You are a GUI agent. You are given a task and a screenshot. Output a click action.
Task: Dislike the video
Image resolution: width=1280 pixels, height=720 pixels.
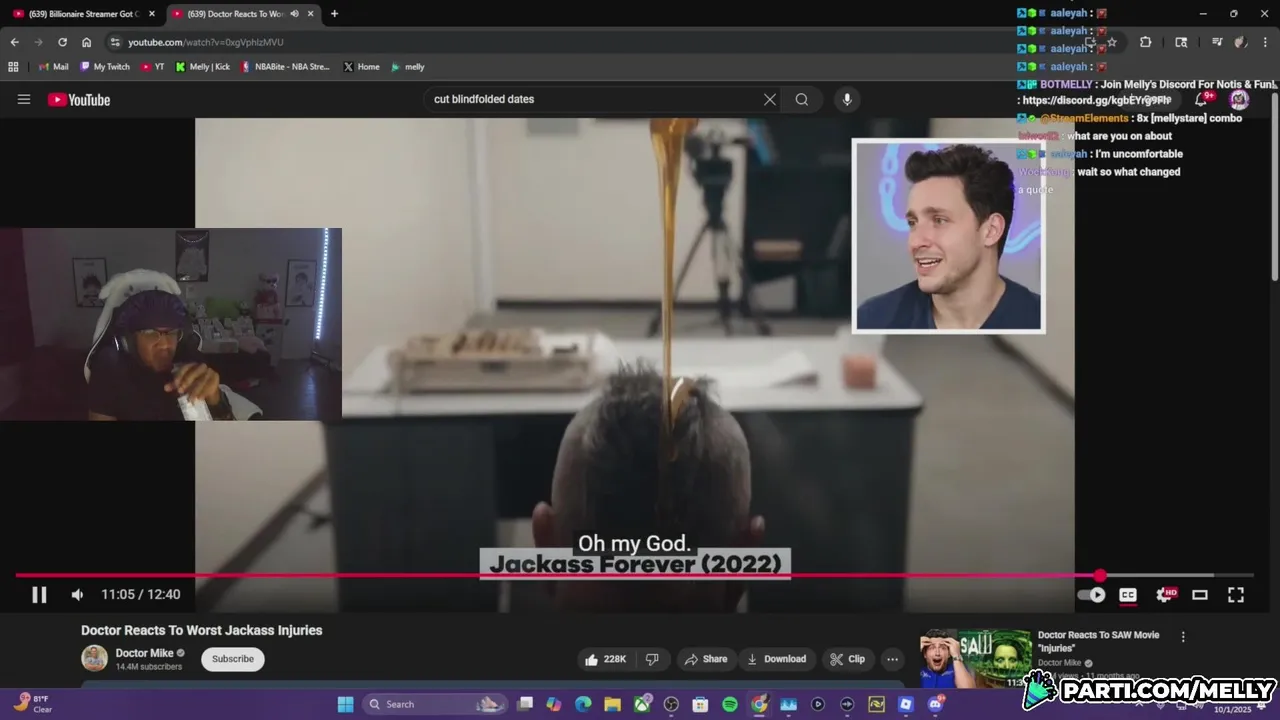652,659
